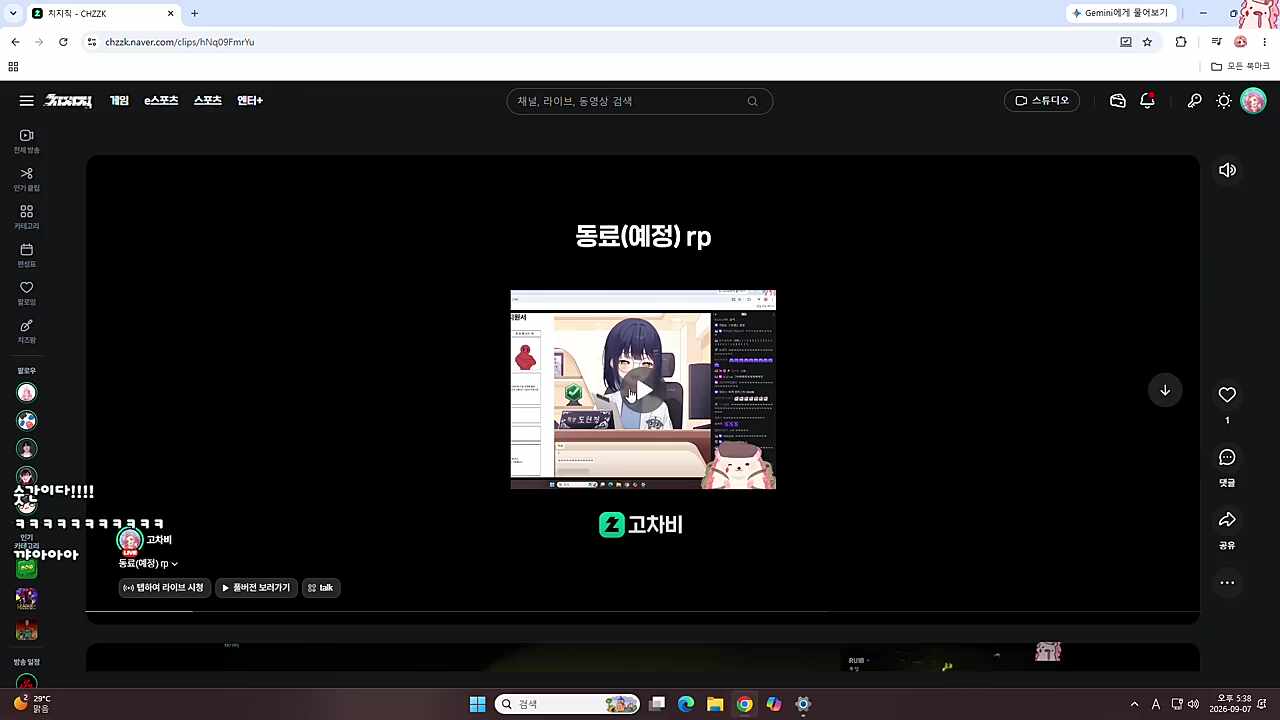
Task: Open third followed channel avatar in sidebar
Action: pyautogui.click(x=27, y=449)
